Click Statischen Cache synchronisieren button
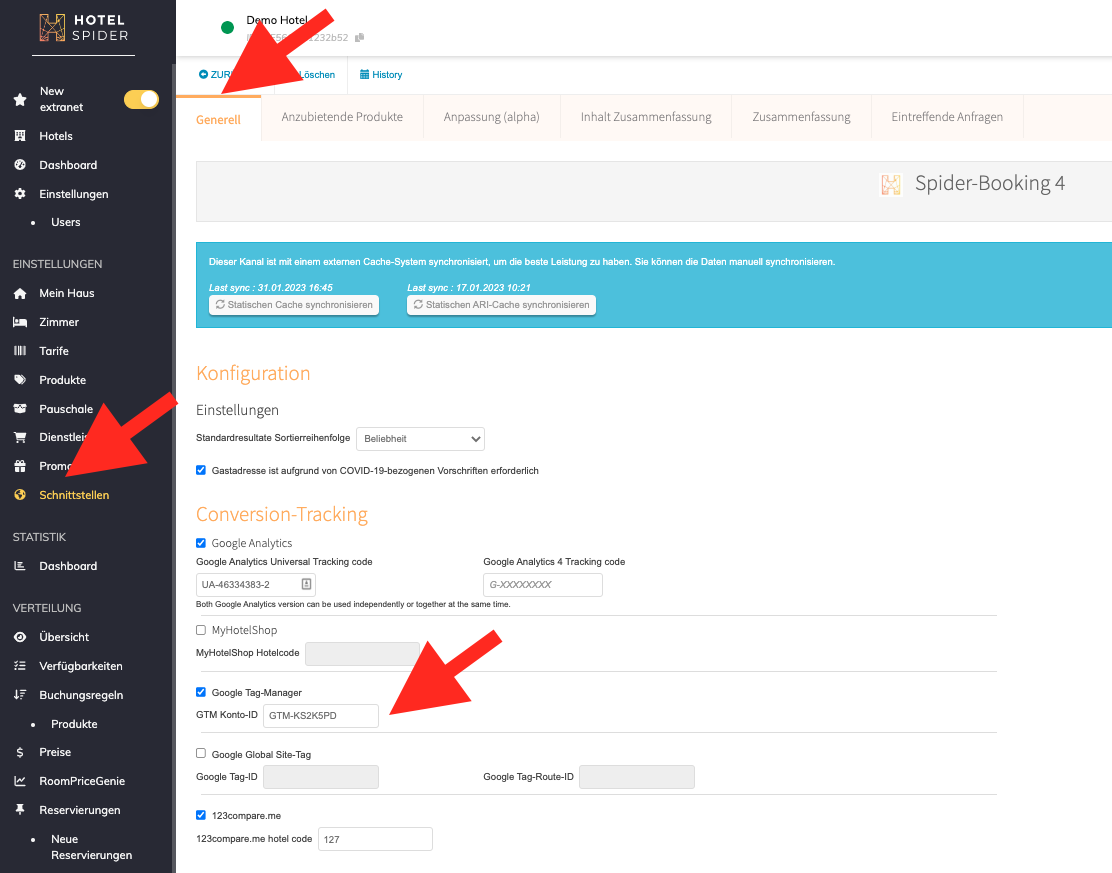 [294, 305]
